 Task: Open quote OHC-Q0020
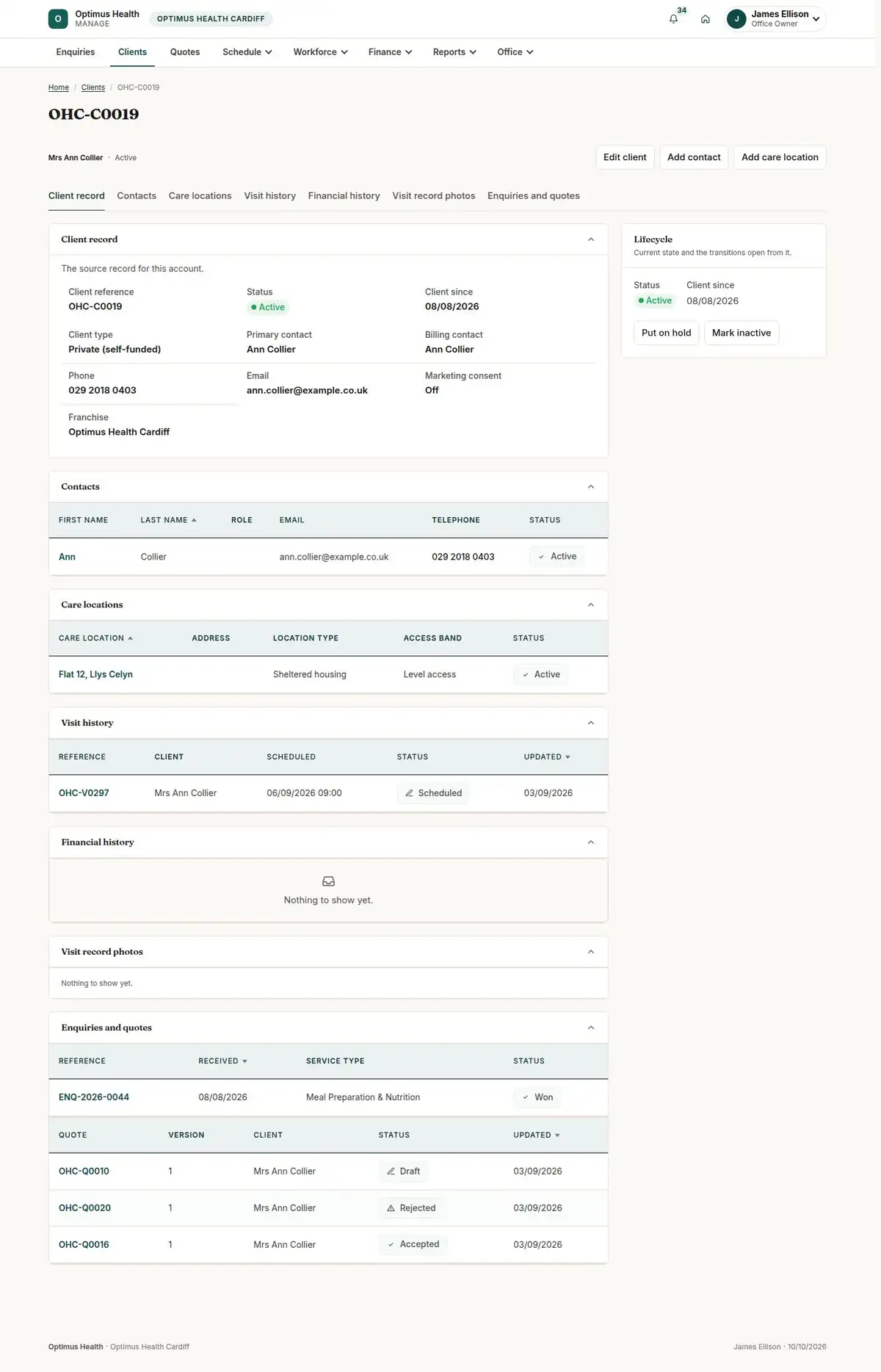[x=84, y=1208]
